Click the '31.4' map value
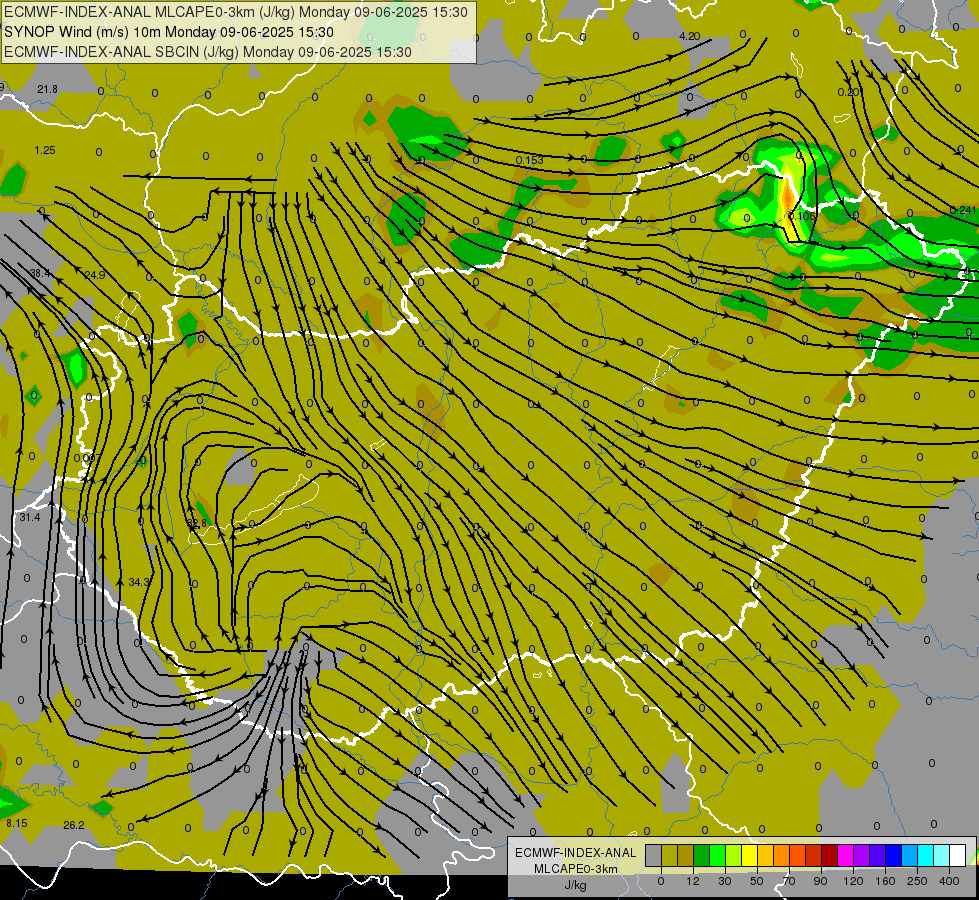The height and width of the screenshot is (900, 979). (30, 517)
